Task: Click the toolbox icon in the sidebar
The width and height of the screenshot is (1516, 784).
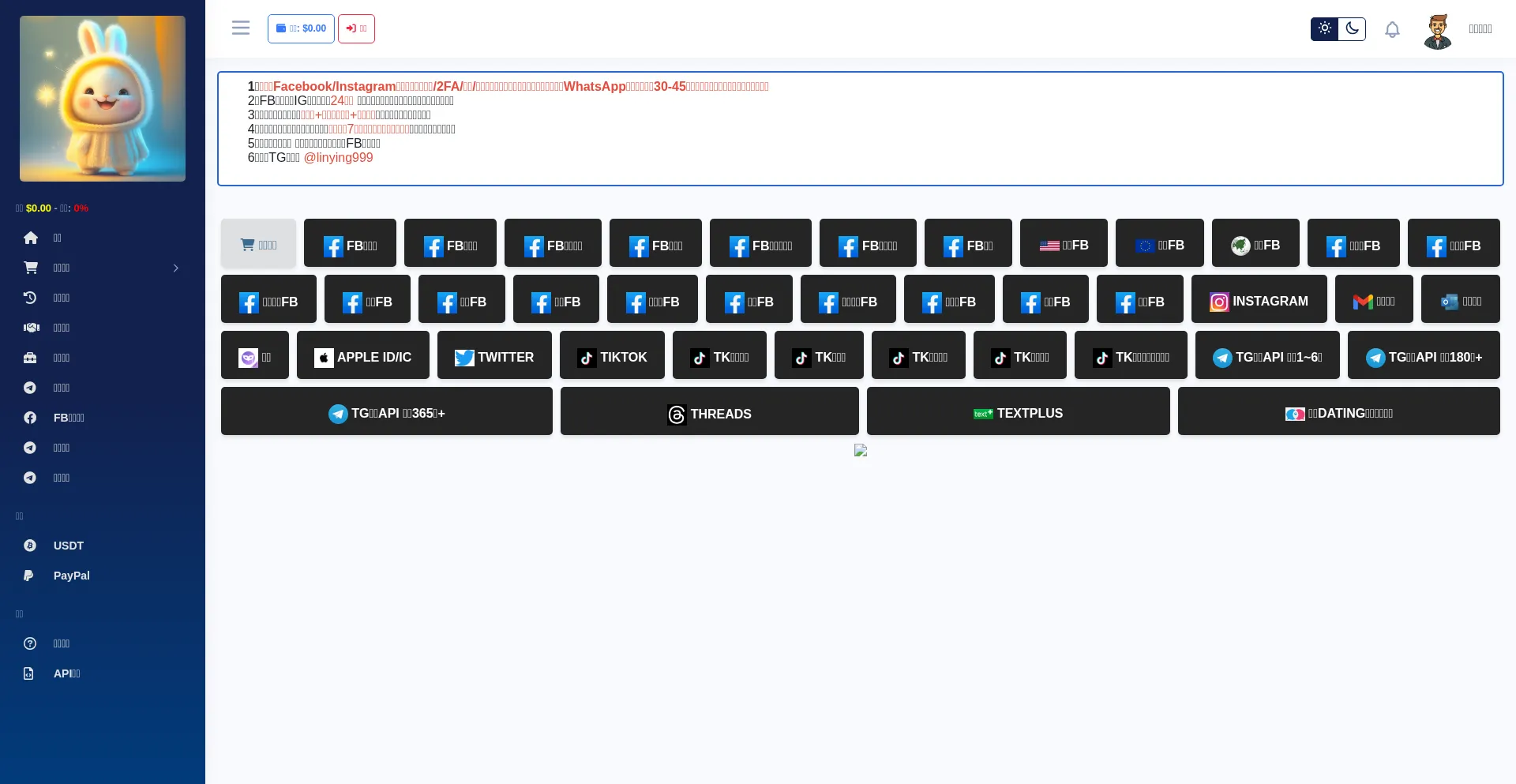Action: [30, 358]
